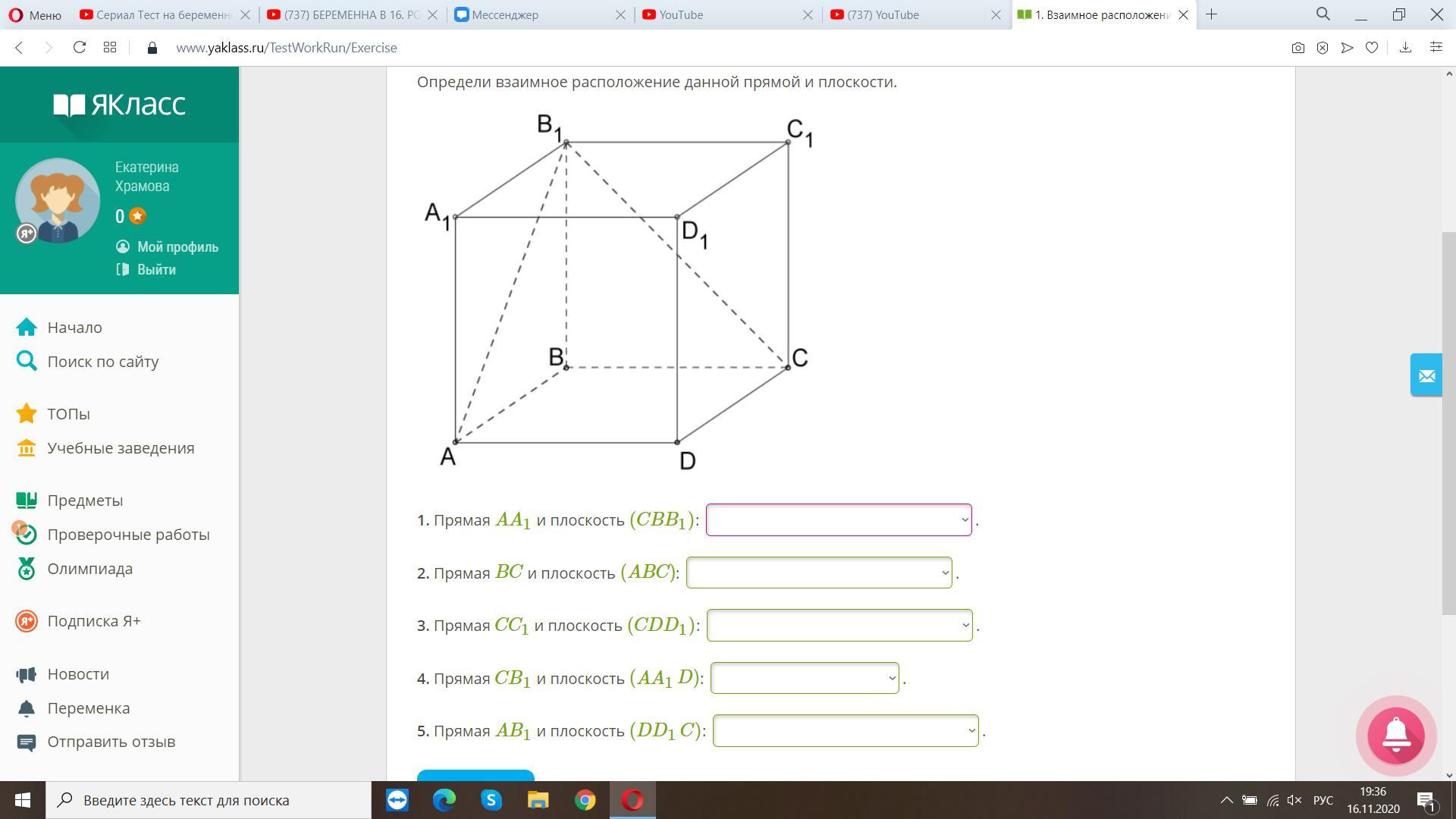Open Google Chrome from the taskbar
Viewport: 1456px width, 819px height.
click(x=585, y=800)
